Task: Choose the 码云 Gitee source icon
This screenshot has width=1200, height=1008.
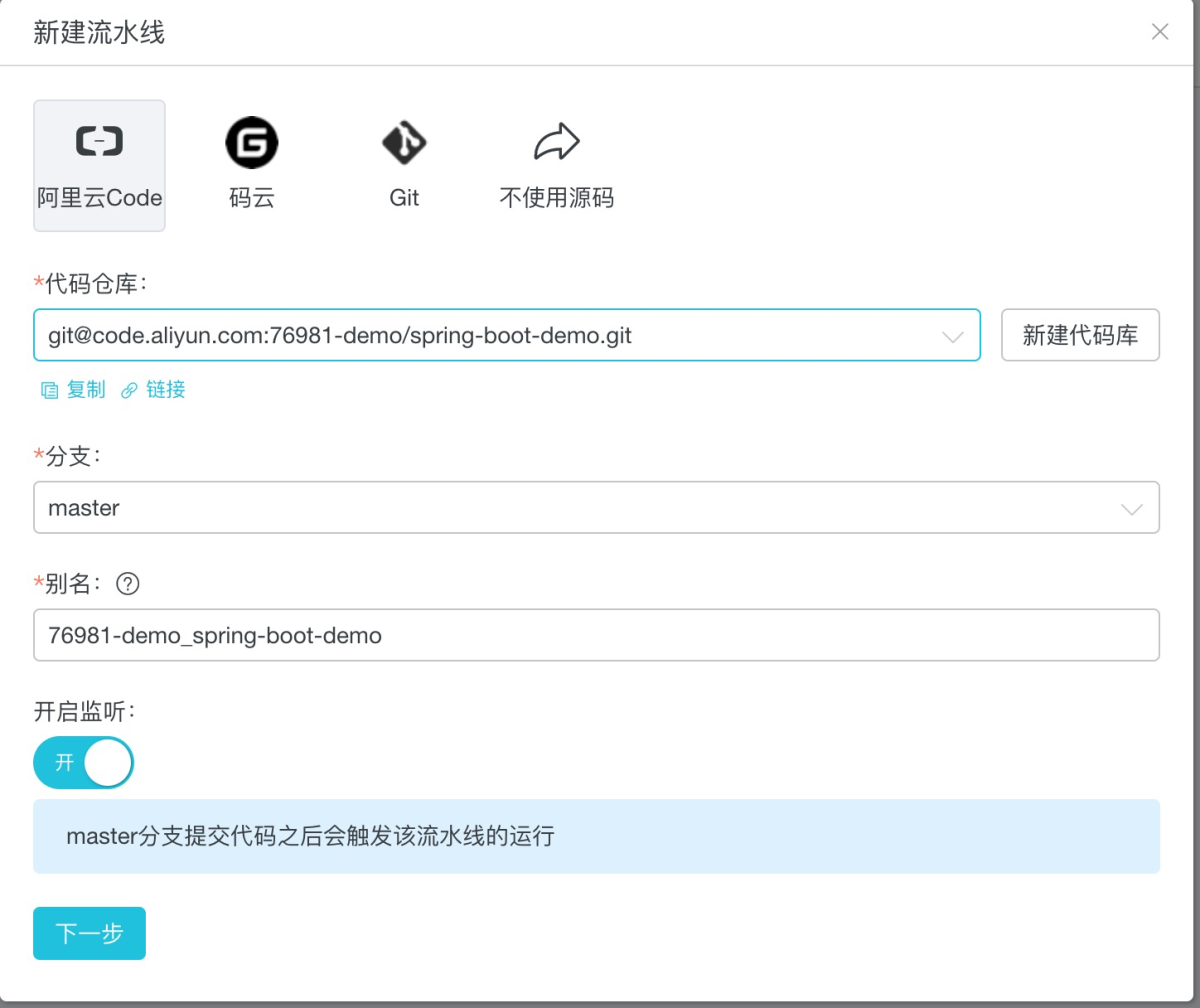Action: (252, 142)
